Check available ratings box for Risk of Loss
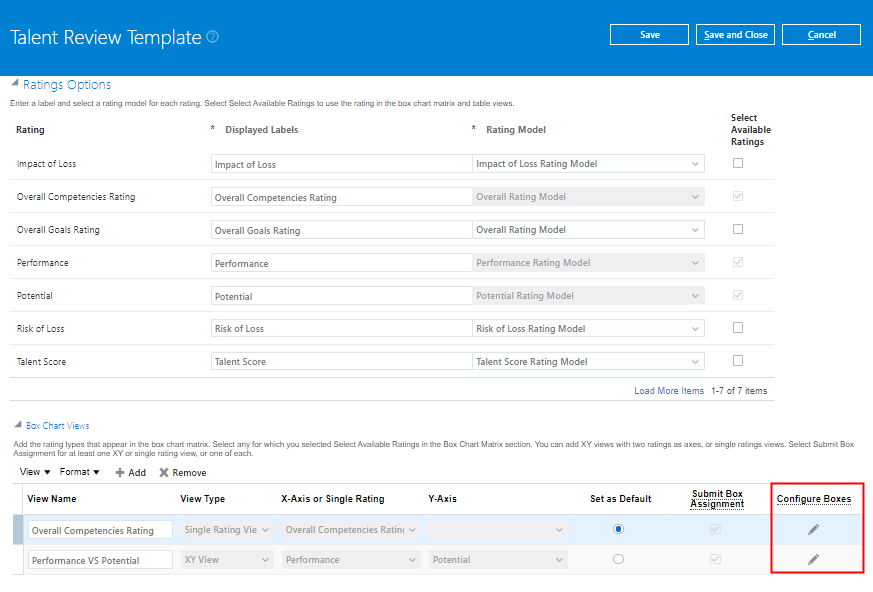 (737, 328)
